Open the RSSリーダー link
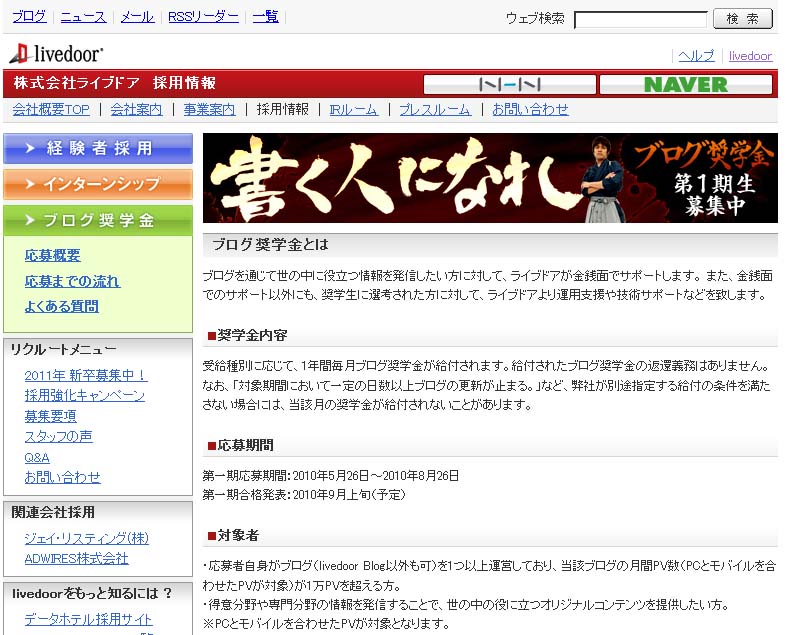The height and width of the screenshot is (635, 786). (203, 17)
